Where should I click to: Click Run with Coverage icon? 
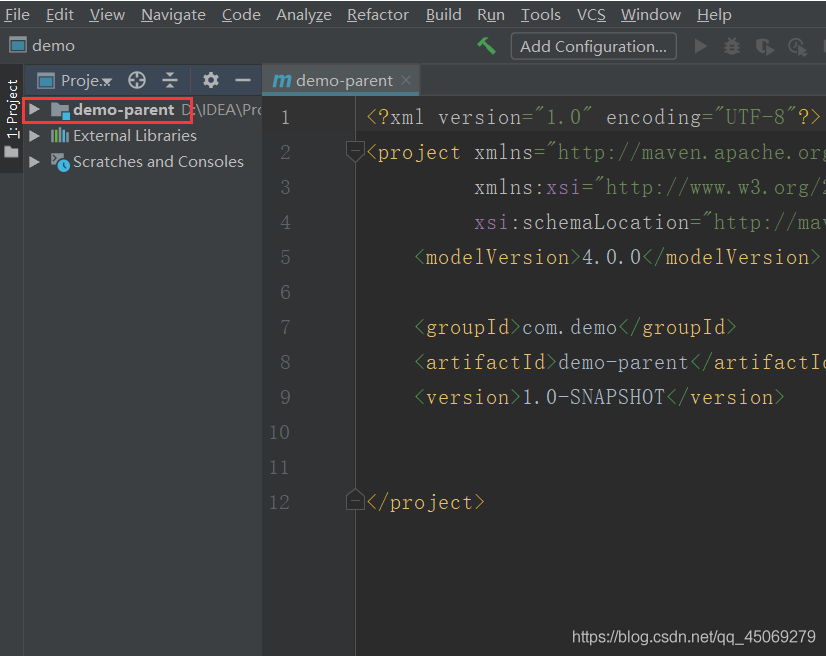tap(764, 46)
